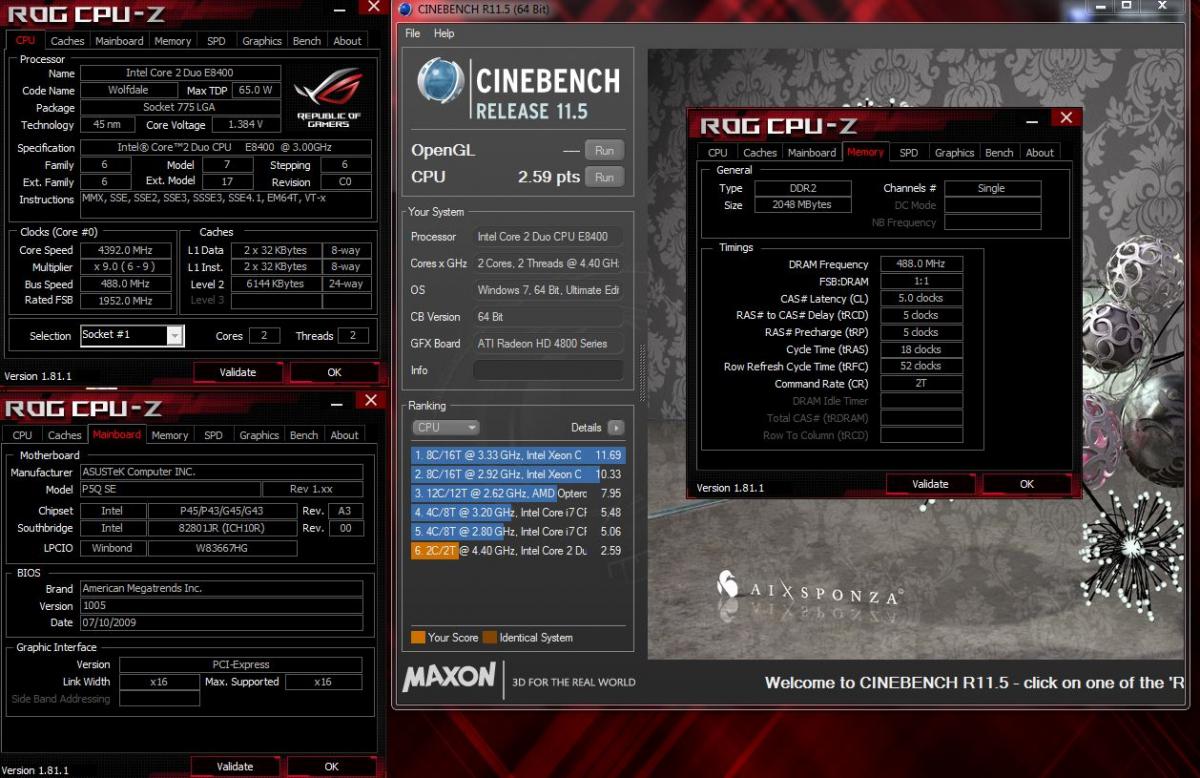Click the AIXSPONZA logo in render
The width and height of the screenshot is (1200, 778).
pos(809,588)
